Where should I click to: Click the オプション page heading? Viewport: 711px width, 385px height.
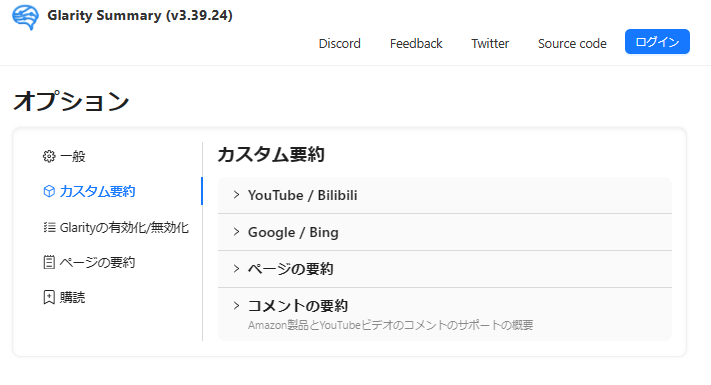[x=72, y=101]
